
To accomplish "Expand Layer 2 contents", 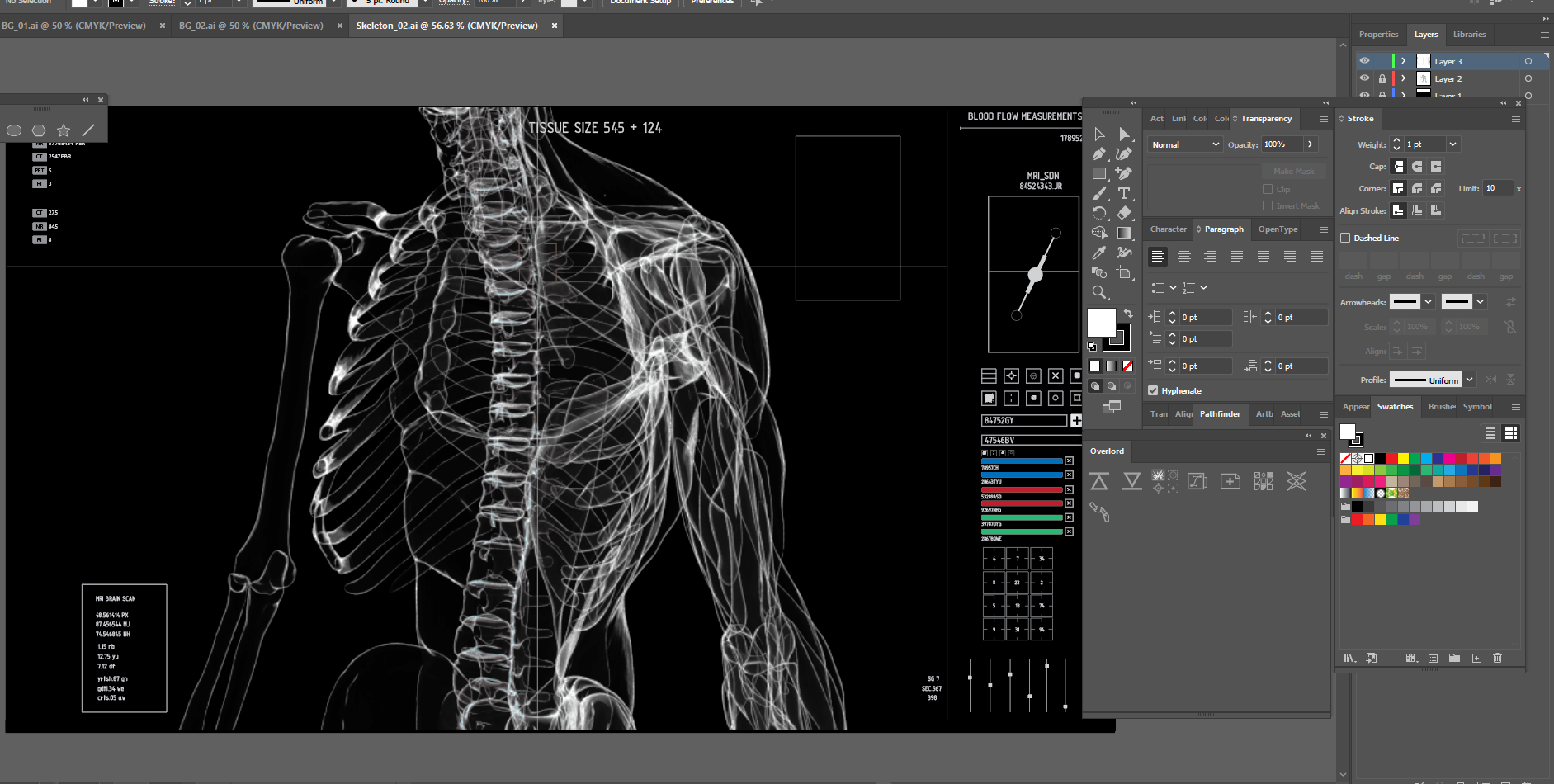I will [x=1403, y=78].
